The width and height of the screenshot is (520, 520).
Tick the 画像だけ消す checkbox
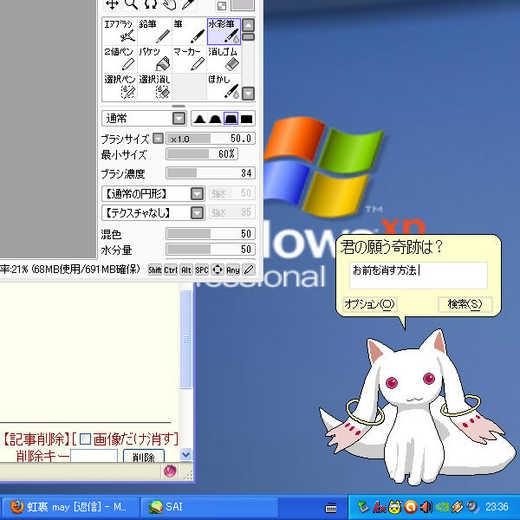click(86, 439)
